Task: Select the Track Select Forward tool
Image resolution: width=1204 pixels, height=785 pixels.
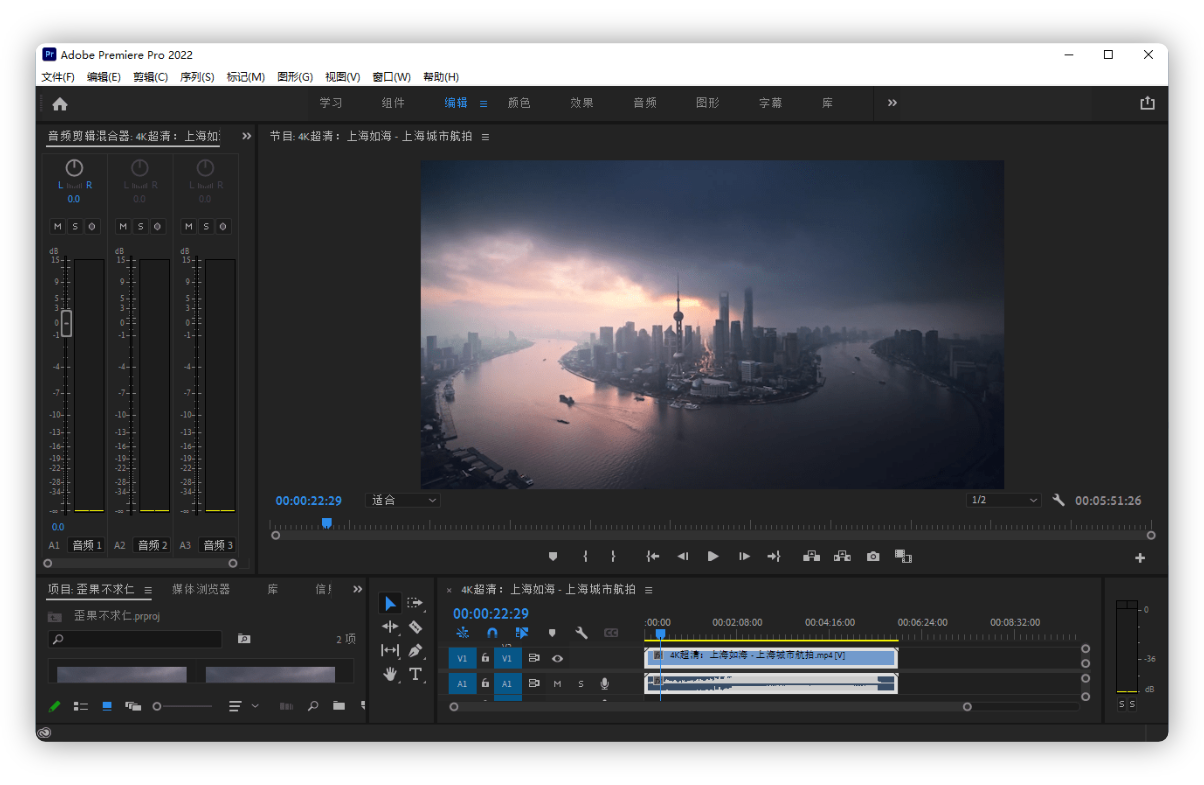Action: (416, 603)
